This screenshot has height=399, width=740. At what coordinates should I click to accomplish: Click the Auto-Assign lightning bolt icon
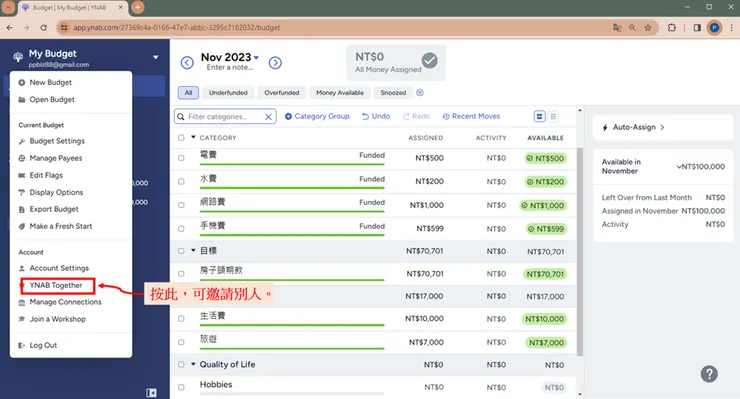pyautogui.click(x=605, y=127)
